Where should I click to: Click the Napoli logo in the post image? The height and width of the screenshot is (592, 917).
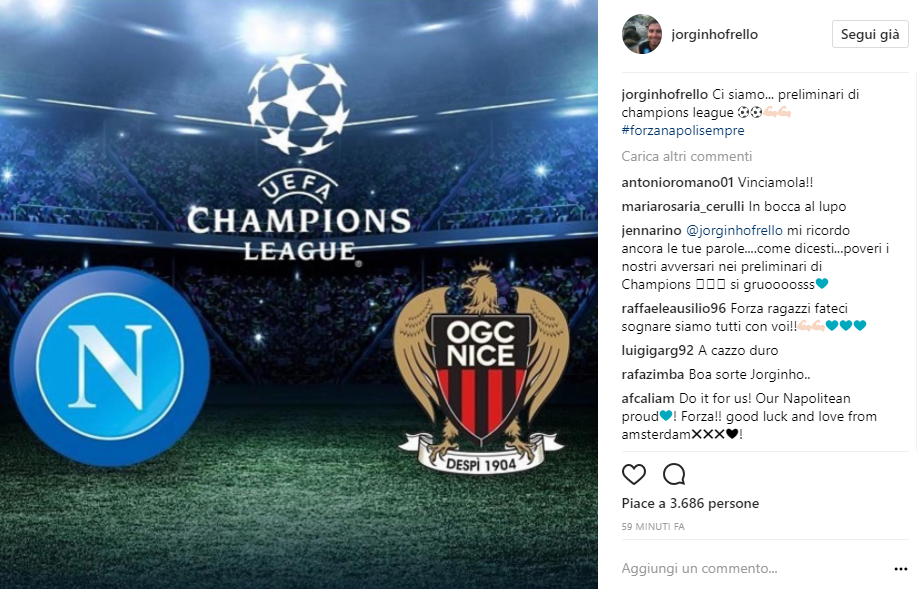pyautogui.click(x=109, y=366)
